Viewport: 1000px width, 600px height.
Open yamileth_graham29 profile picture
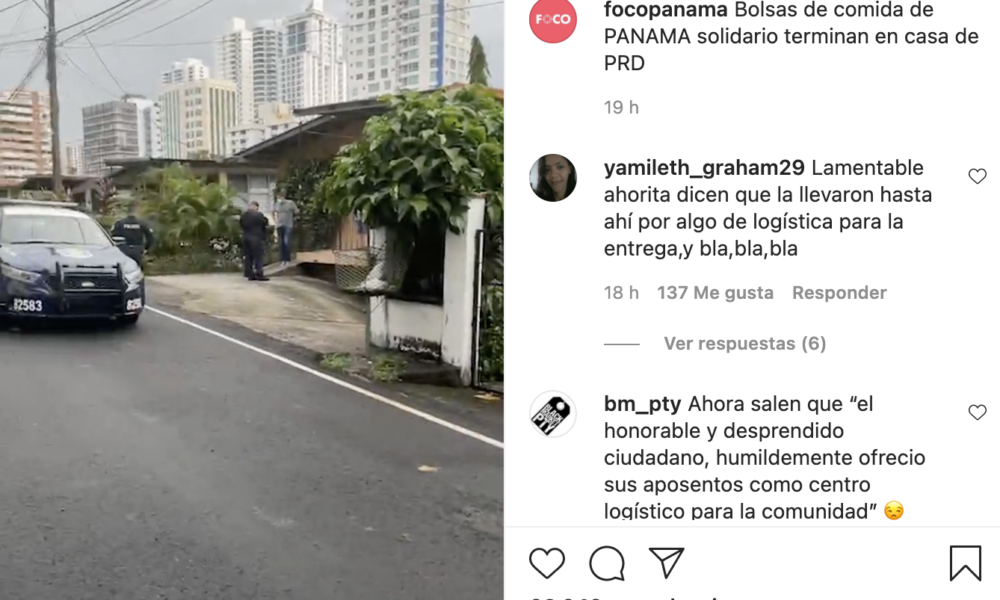pyautogui.click(x=553, y=178)
